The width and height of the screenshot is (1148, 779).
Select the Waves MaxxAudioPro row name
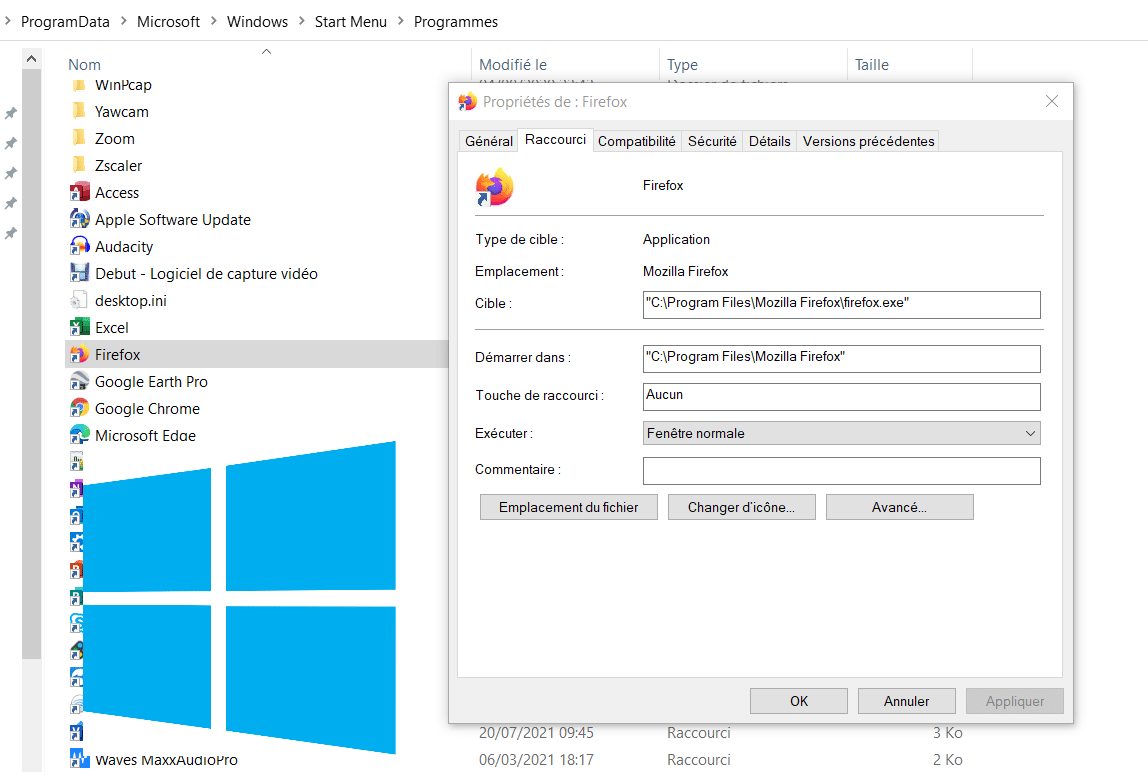pyautogui.click(x=166, y=759)
